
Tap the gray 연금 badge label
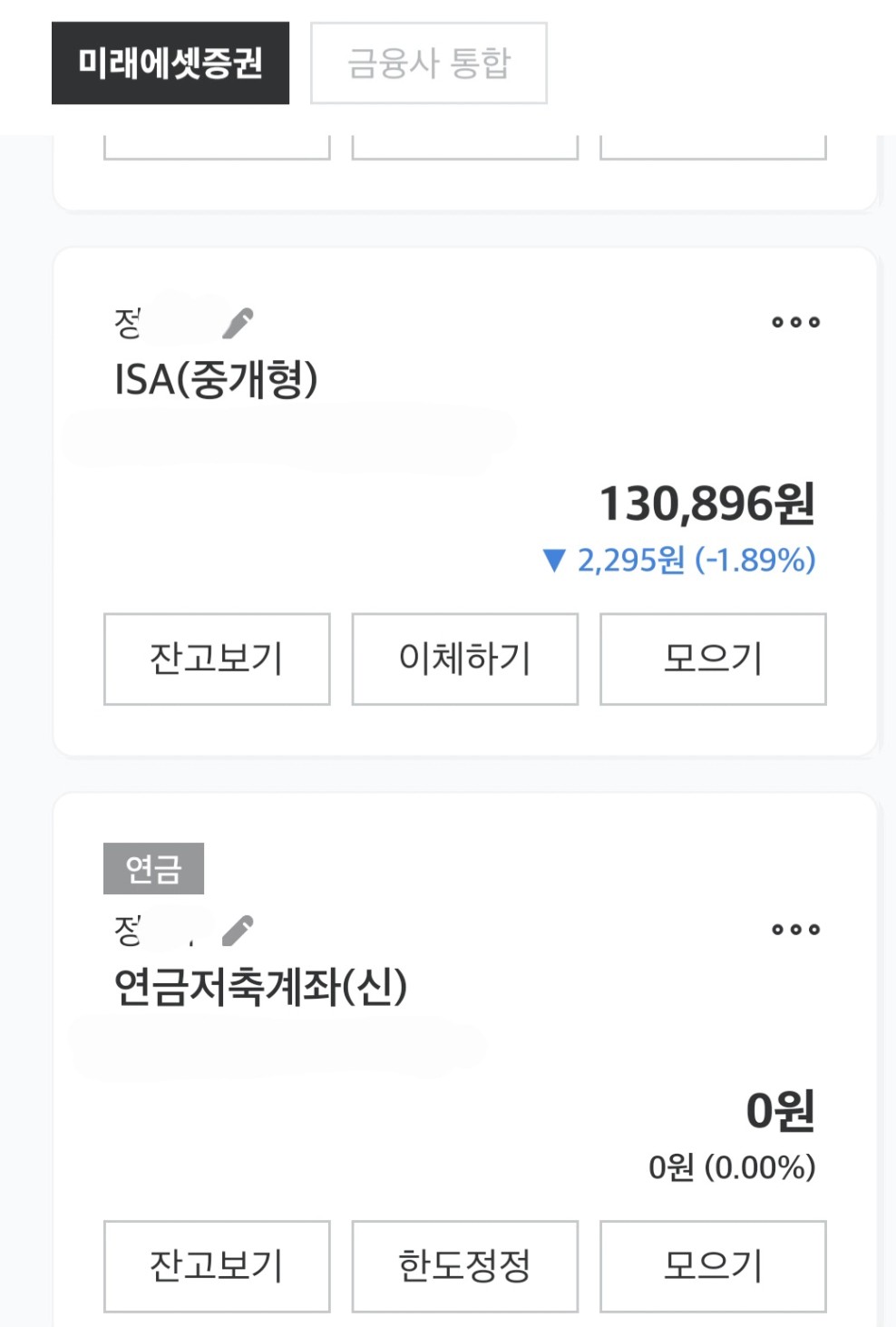coord(153,869)
